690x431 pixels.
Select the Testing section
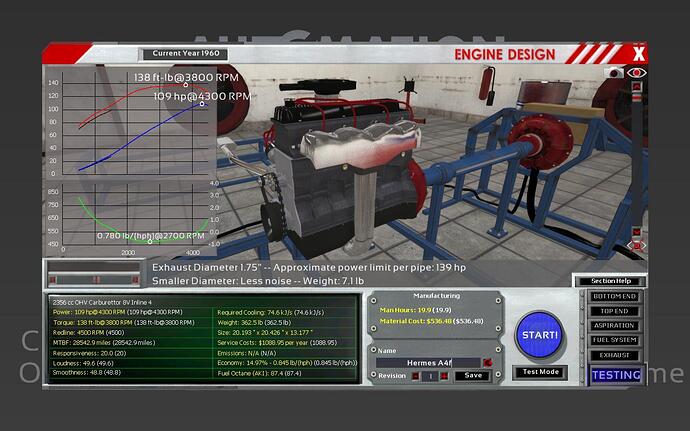613,375
